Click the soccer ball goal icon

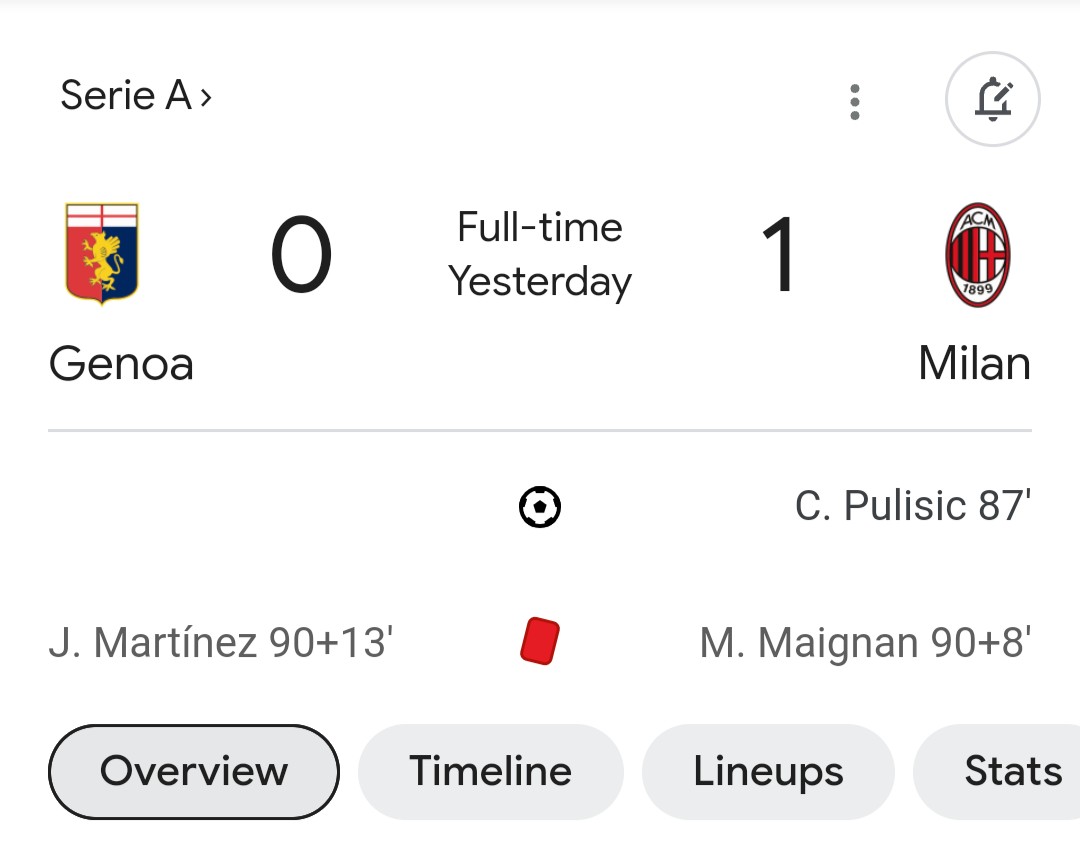540,507
